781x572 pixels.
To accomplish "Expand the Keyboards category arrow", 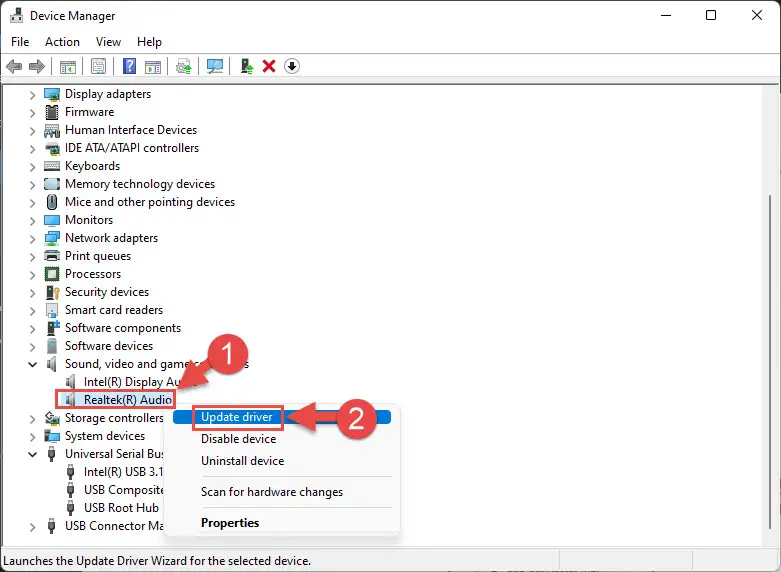I will point(32,166).
